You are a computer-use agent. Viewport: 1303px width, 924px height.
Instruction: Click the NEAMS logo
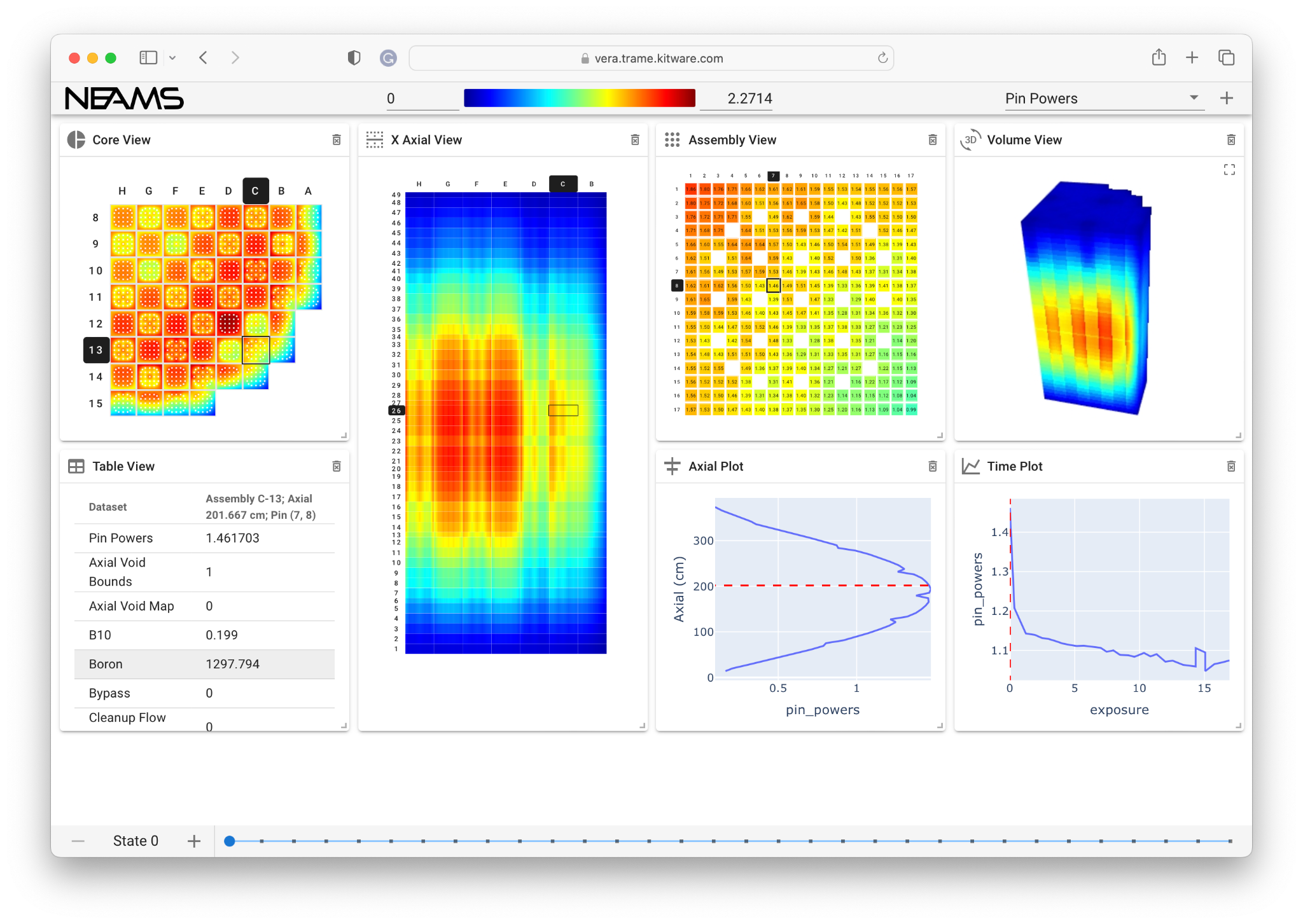123,98
